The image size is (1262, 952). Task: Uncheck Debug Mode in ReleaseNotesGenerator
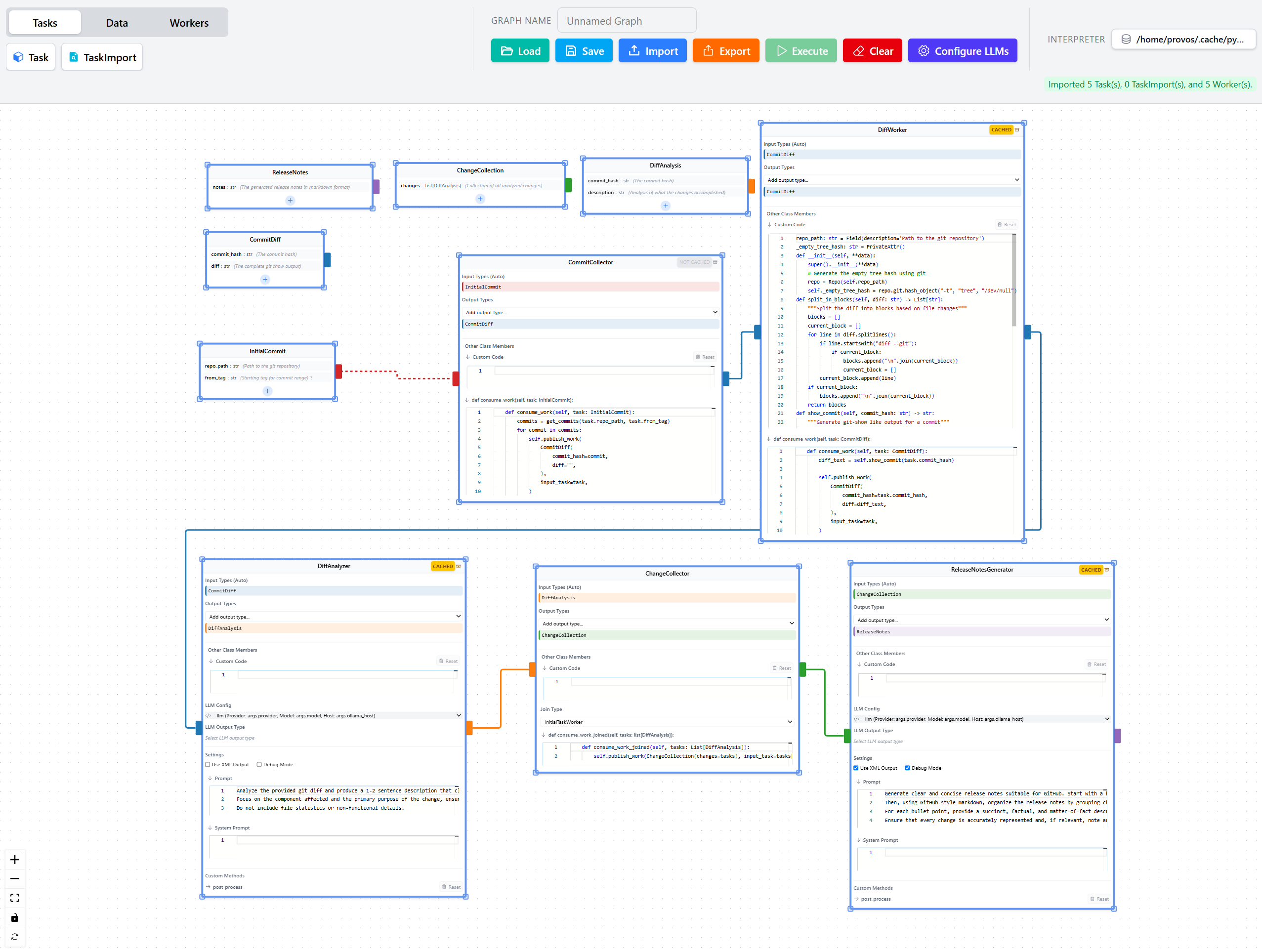908,769
